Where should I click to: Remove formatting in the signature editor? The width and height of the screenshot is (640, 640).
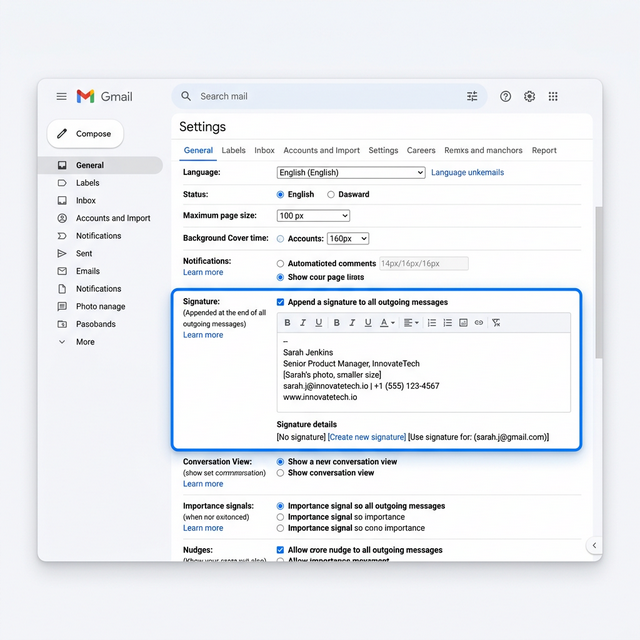point(496,323)
